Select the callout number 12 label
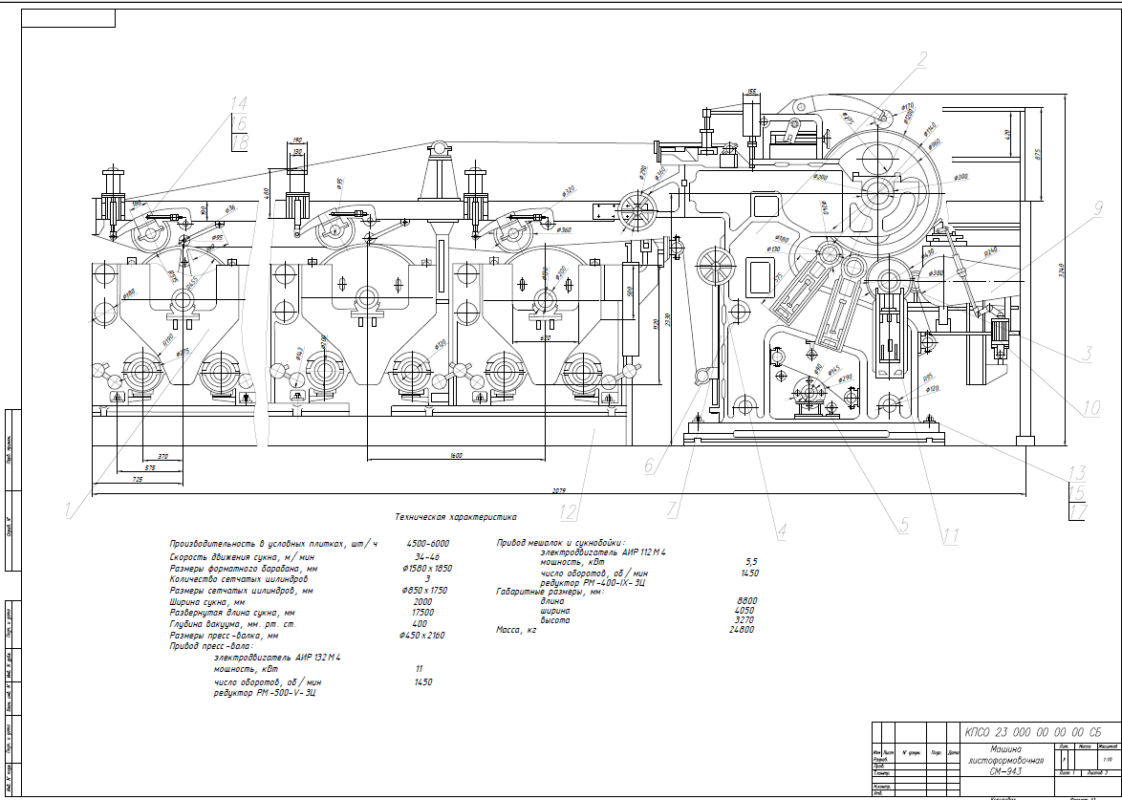 point(568,513)
